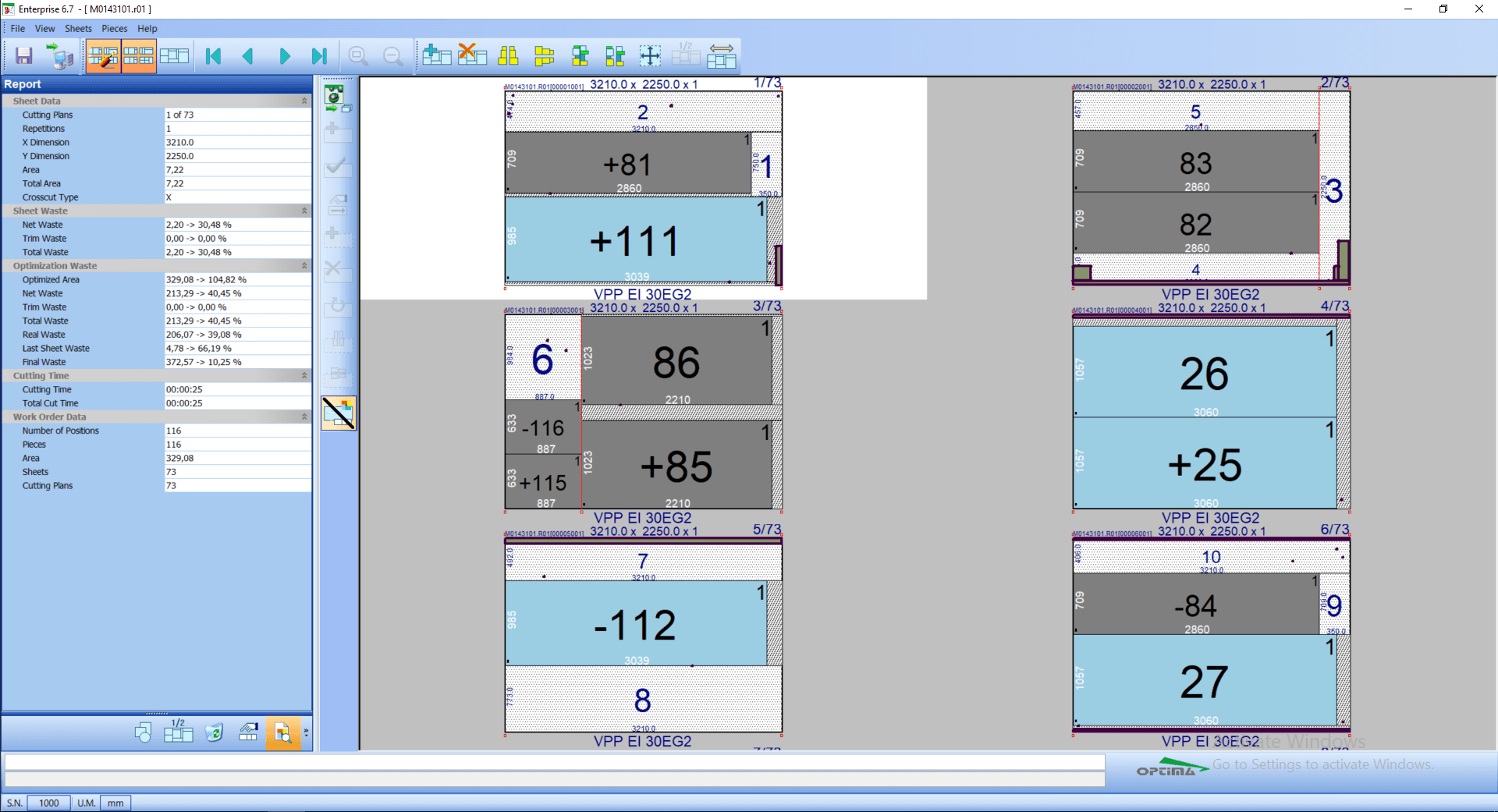The height and width of the screenshot is (812, 1498).
Task: Collapse the Optimization Waste section
Action: pos(304,266)
